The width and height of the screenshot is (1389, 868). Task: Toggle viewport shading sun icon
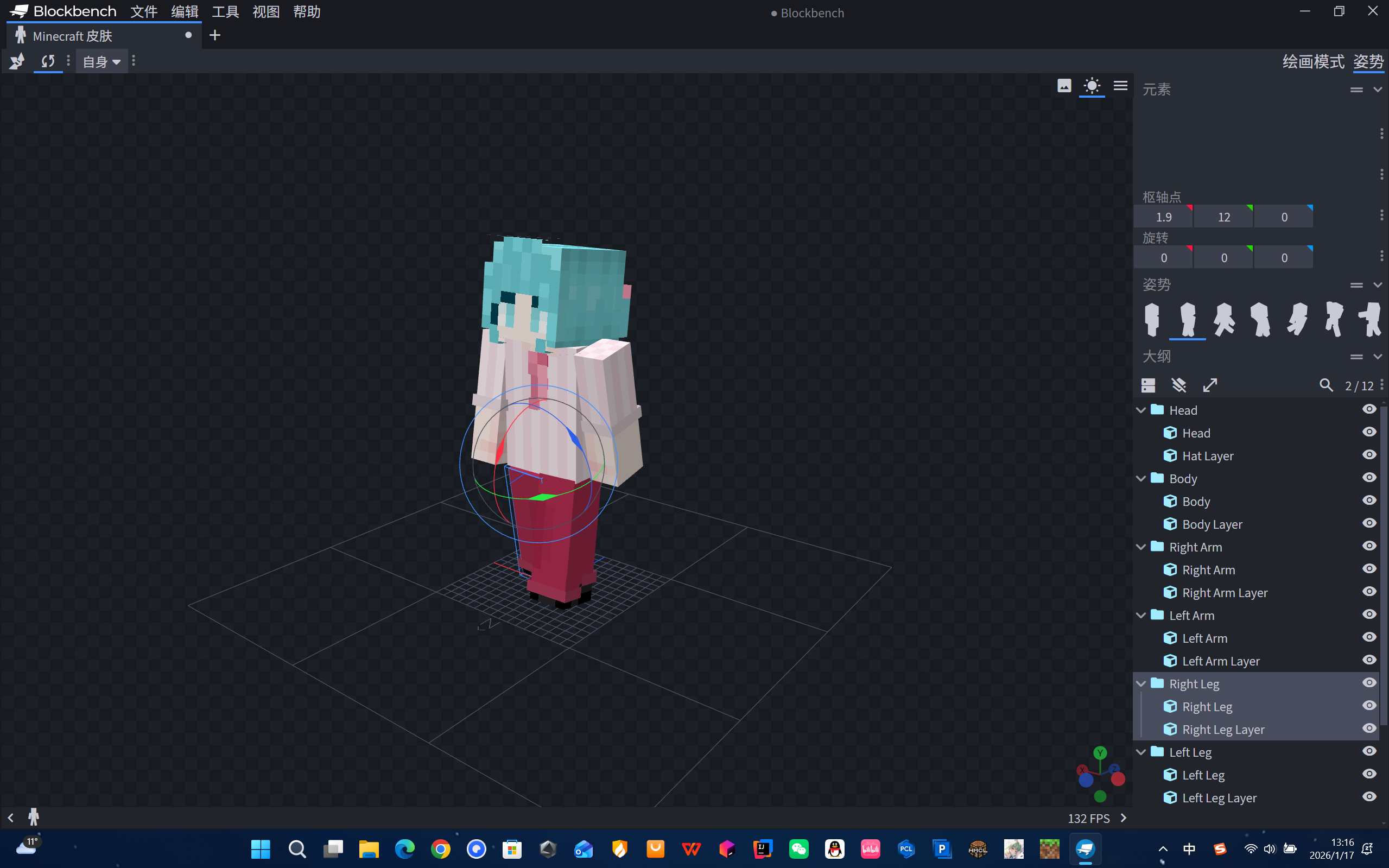tap(1091, 86)
